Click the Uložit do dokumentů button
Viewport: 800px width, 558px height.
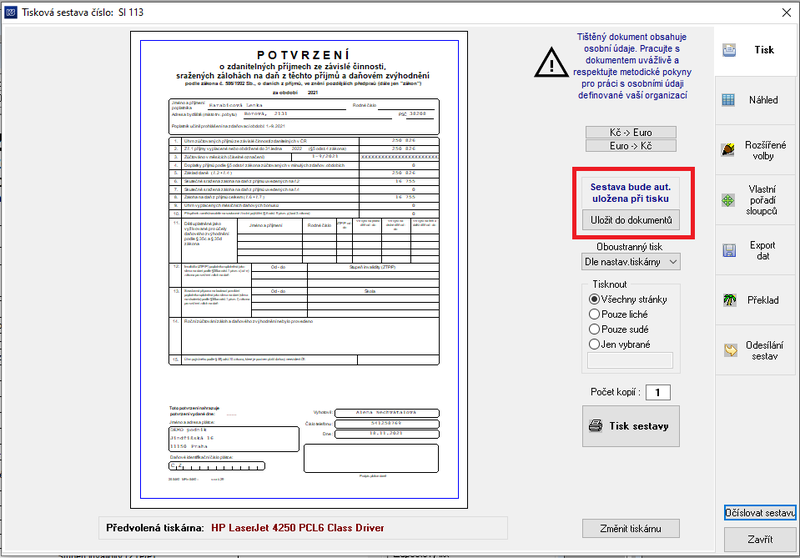point(631,220)
